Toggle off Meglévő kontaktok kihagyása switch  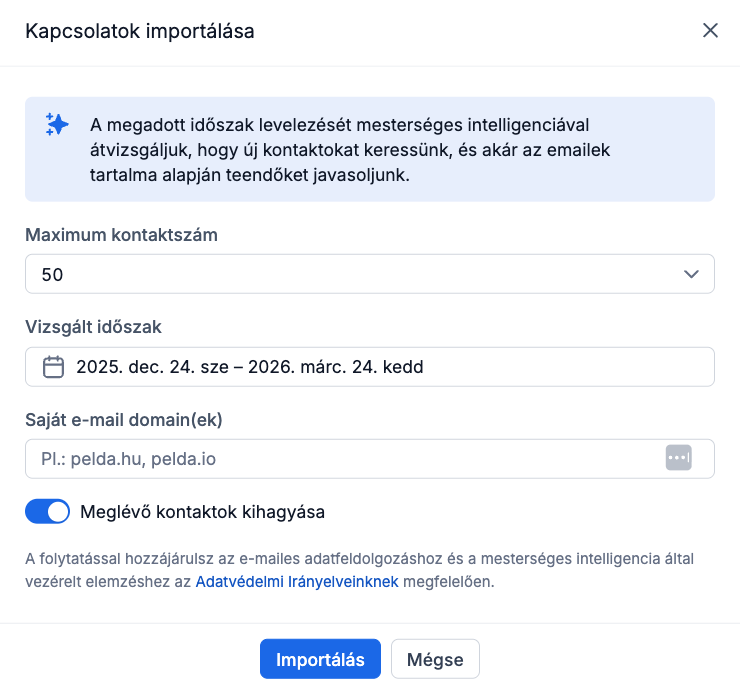point(47,512)
